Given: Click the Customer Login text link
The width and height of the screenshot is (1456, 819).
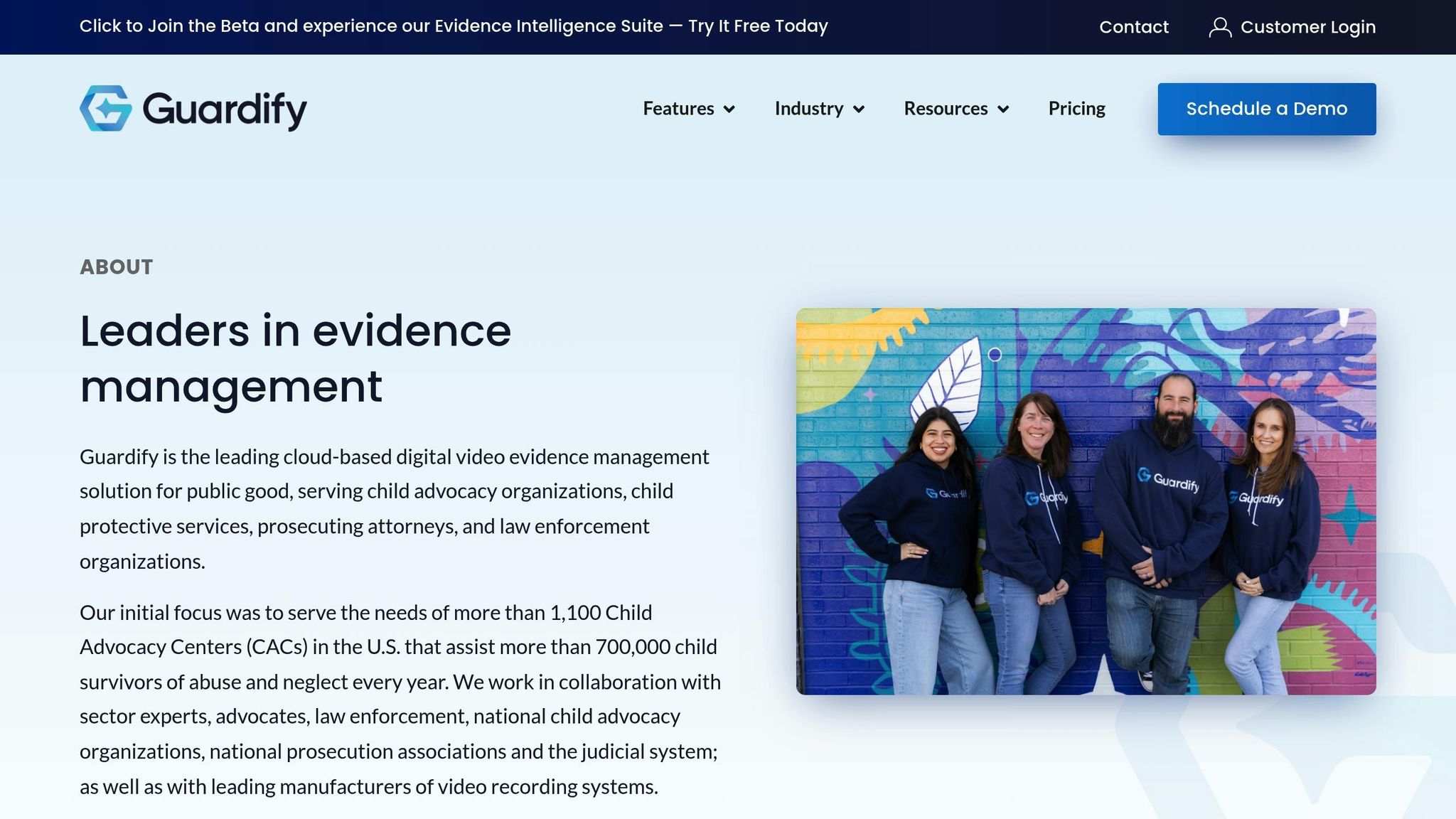Looking at the screenshot, I should (x=1307, y=27).
